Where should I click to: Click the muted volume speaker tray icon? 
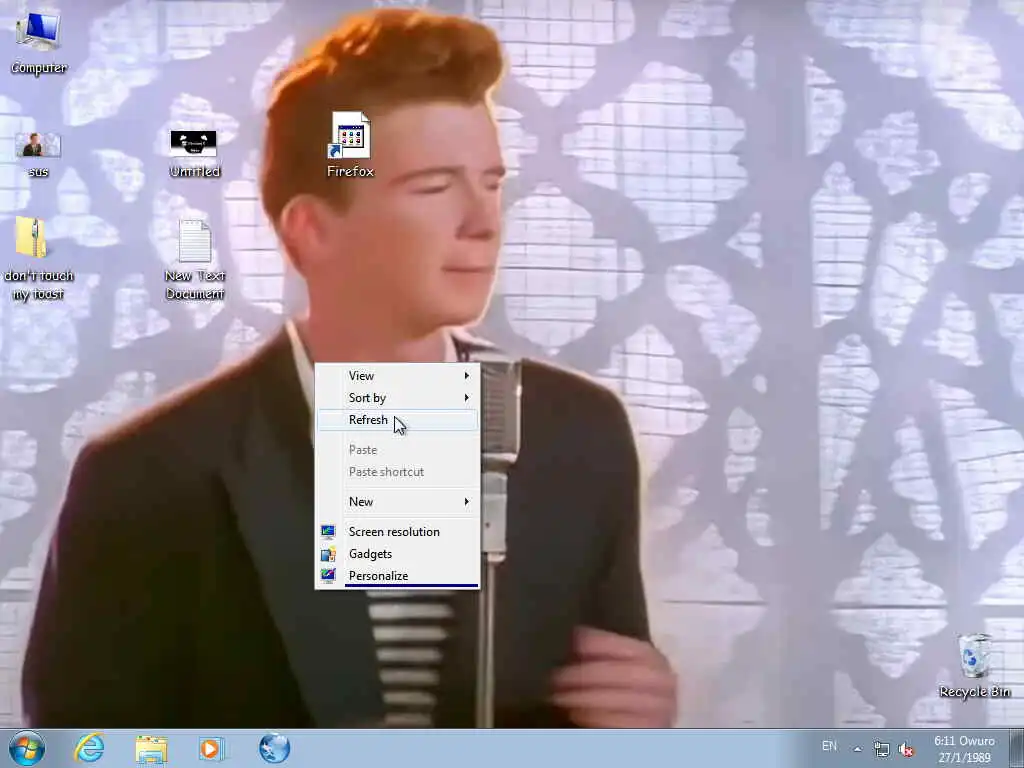tap(906, 749)
